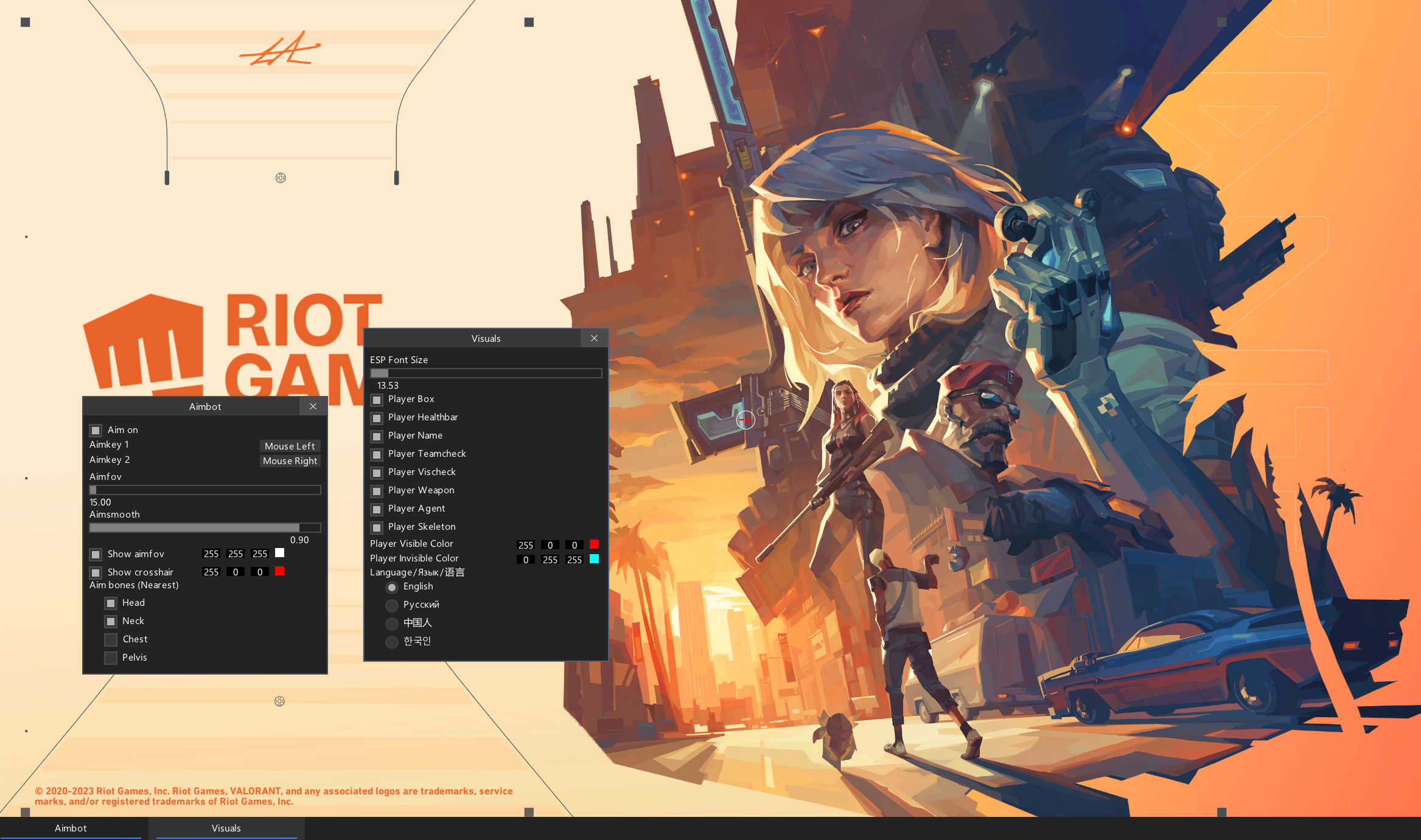Adjust the ESP Font Size slider
The width and height of the screenshot is (1421, 840).
click(486, 373)
